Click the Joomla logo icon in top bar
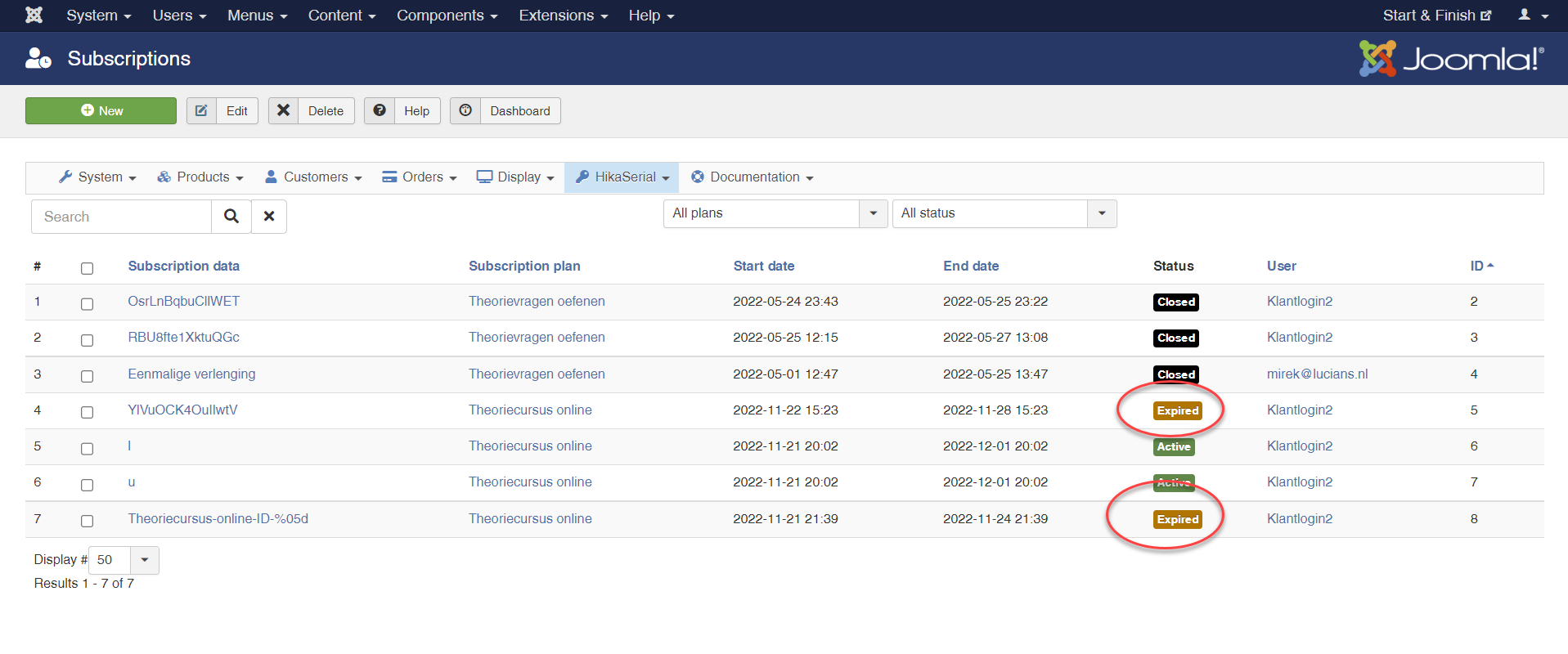The width and height of the screenshot is (1568, 654). tap(34, 16)
